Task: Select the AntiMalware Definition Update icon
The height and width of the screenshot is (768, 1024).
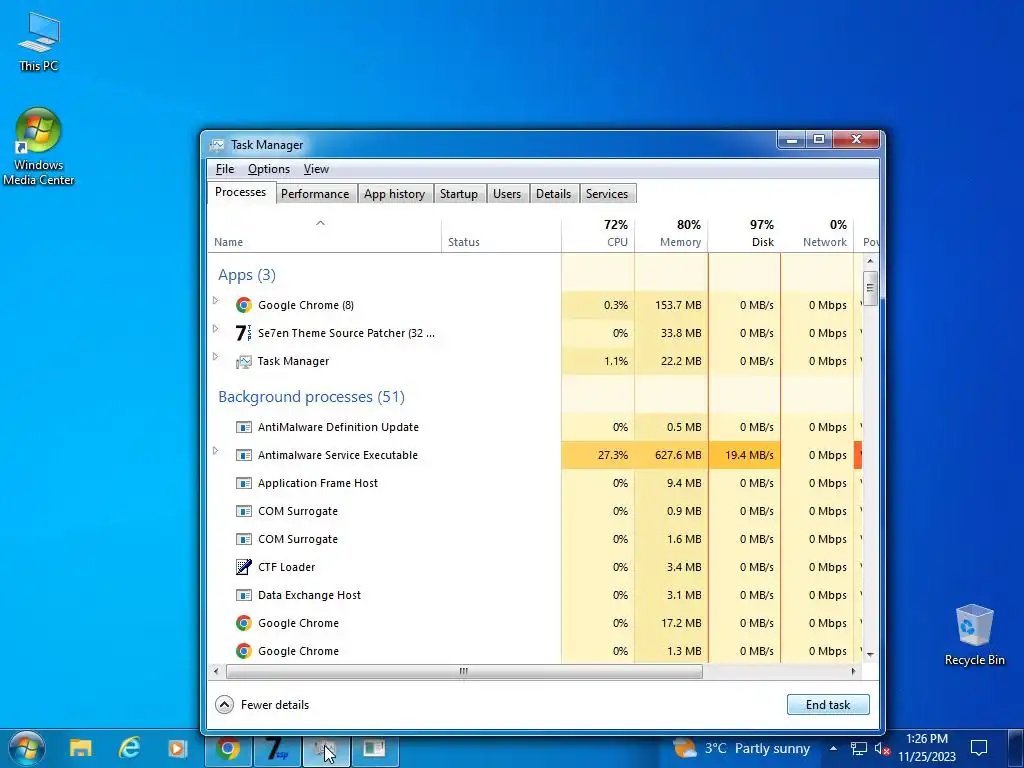Action: [244, 427]
